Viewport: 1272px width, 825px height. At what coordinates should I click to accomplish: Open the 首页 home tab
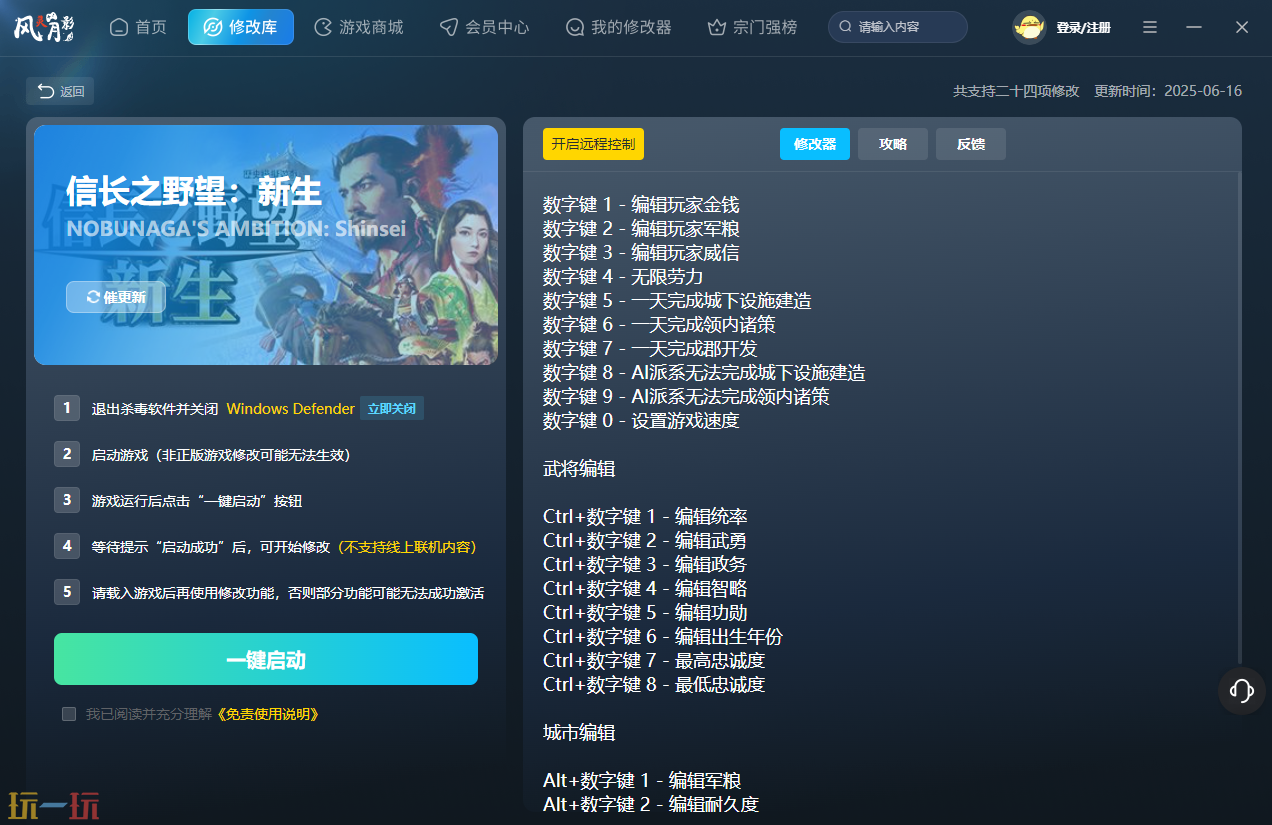tap(138, 27)
